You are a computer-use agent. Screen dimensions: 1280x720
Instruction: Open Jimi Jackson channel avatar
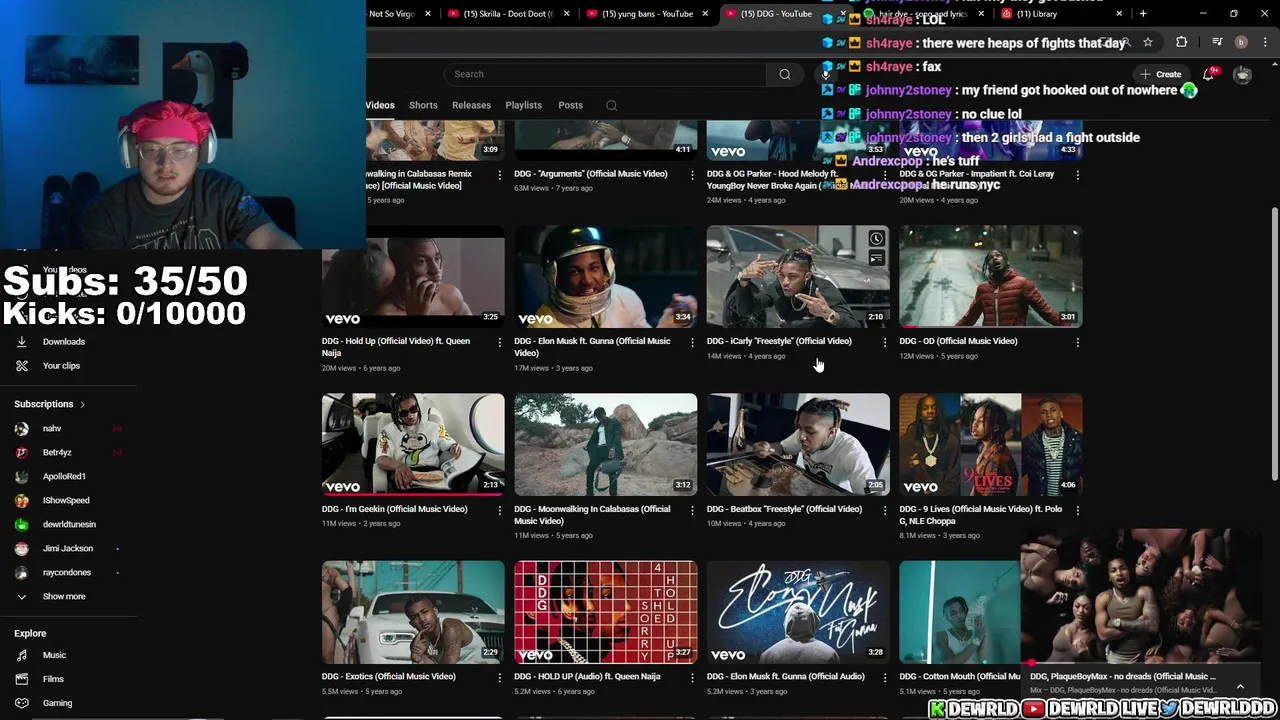pos(21,548)
